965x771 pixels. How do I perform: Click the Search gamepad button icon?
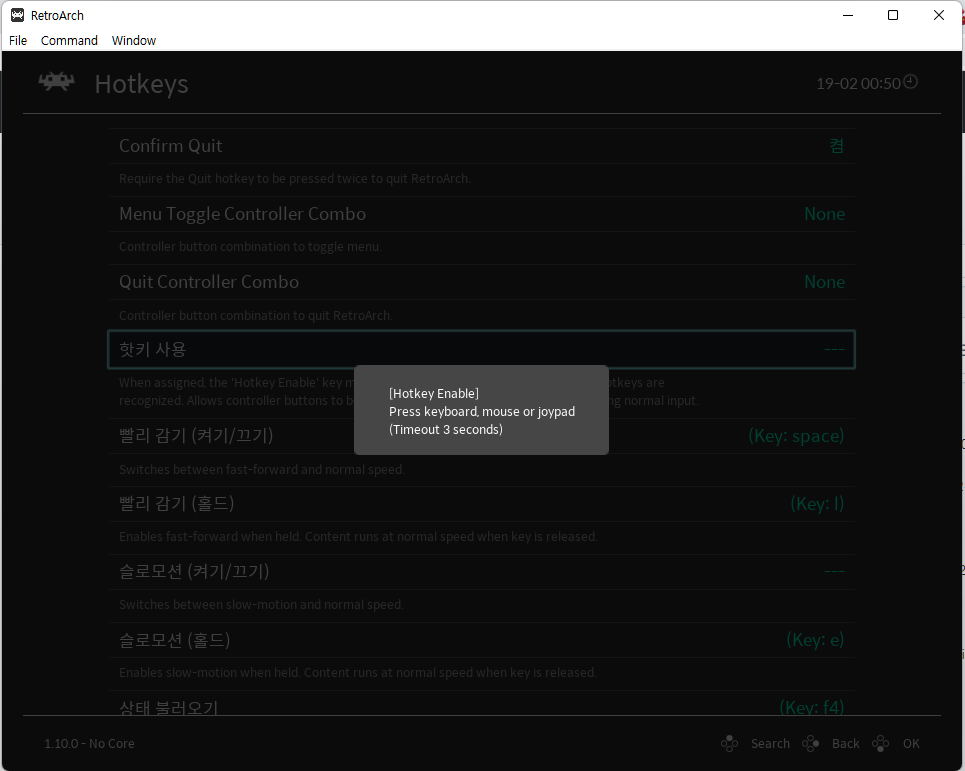click(x=729, y=743)
